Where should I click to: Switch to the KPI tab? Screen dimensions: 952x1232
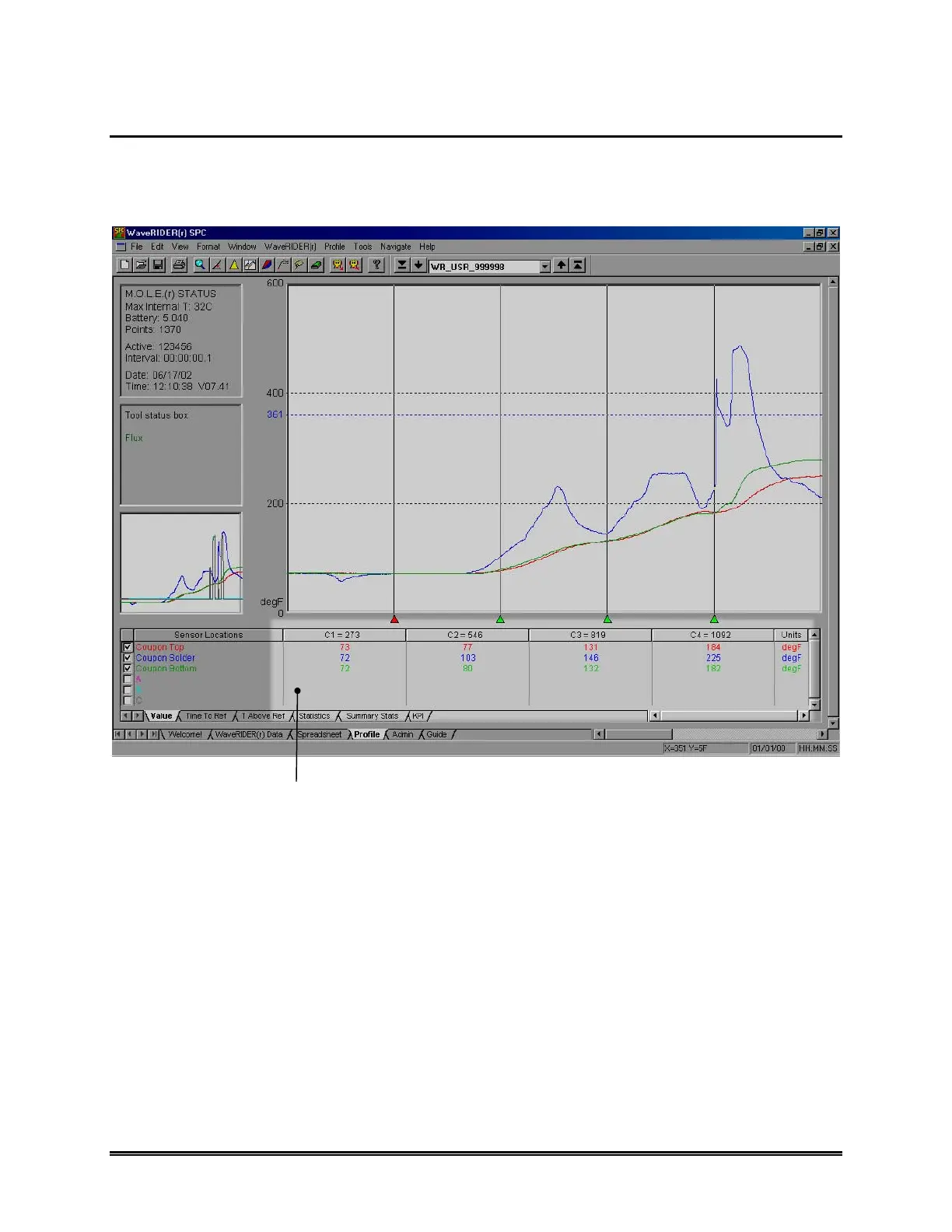pos(418,716)
